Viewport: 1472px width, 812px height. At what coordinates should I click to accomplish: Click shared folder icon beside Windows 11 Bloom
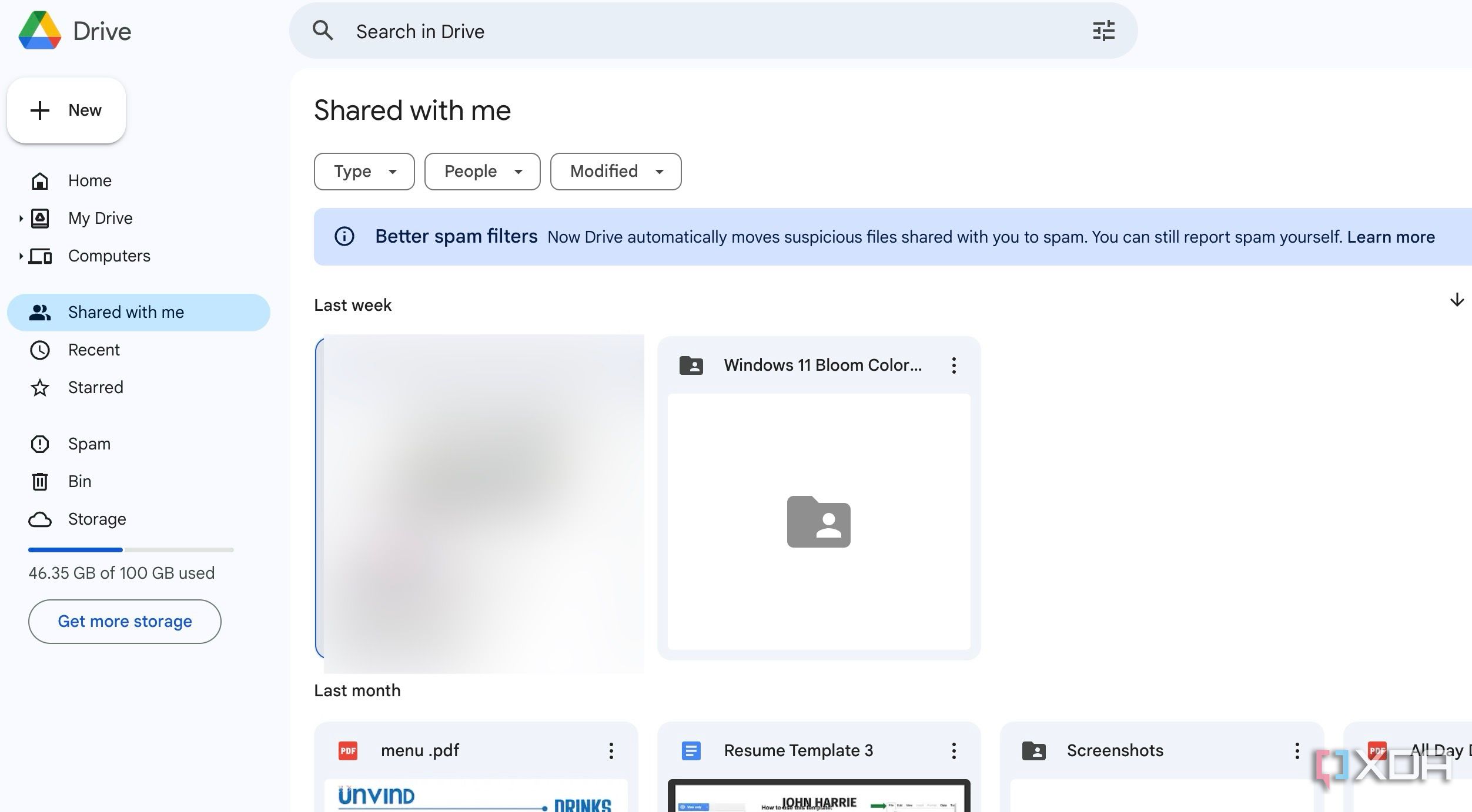point(691,365)
